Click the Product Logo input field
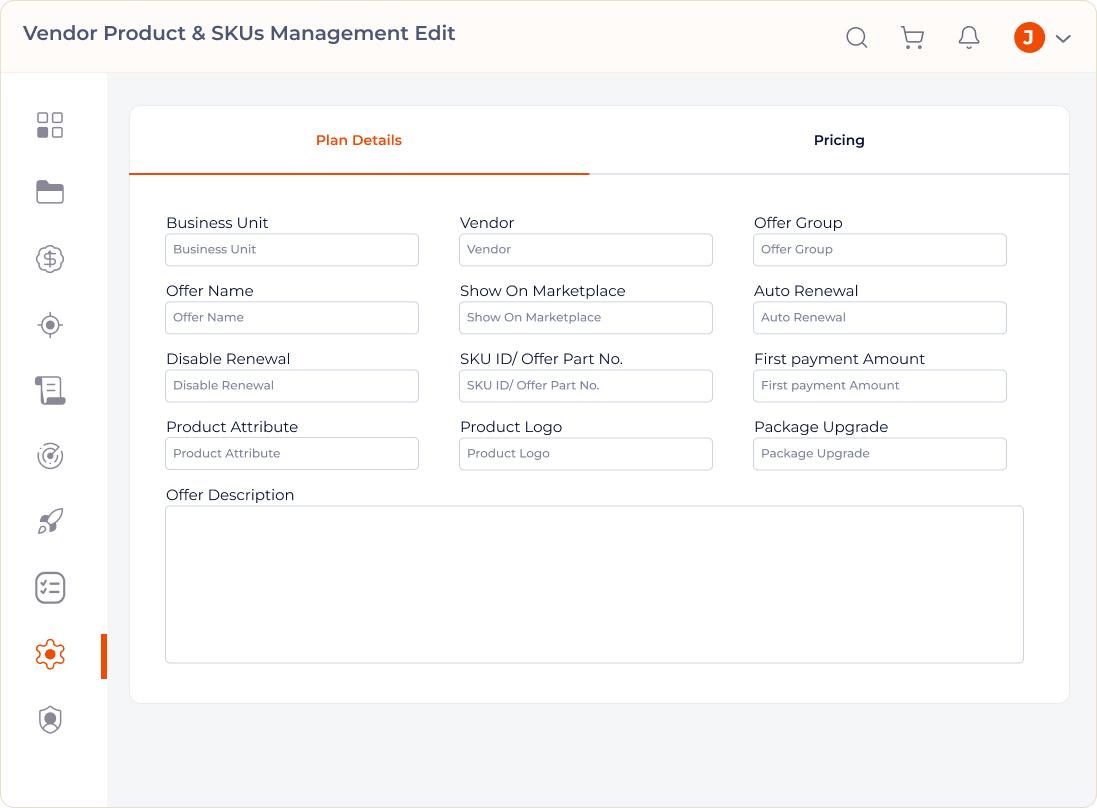This screenshot has height=808, width=1097. click(x=586, y=453)
